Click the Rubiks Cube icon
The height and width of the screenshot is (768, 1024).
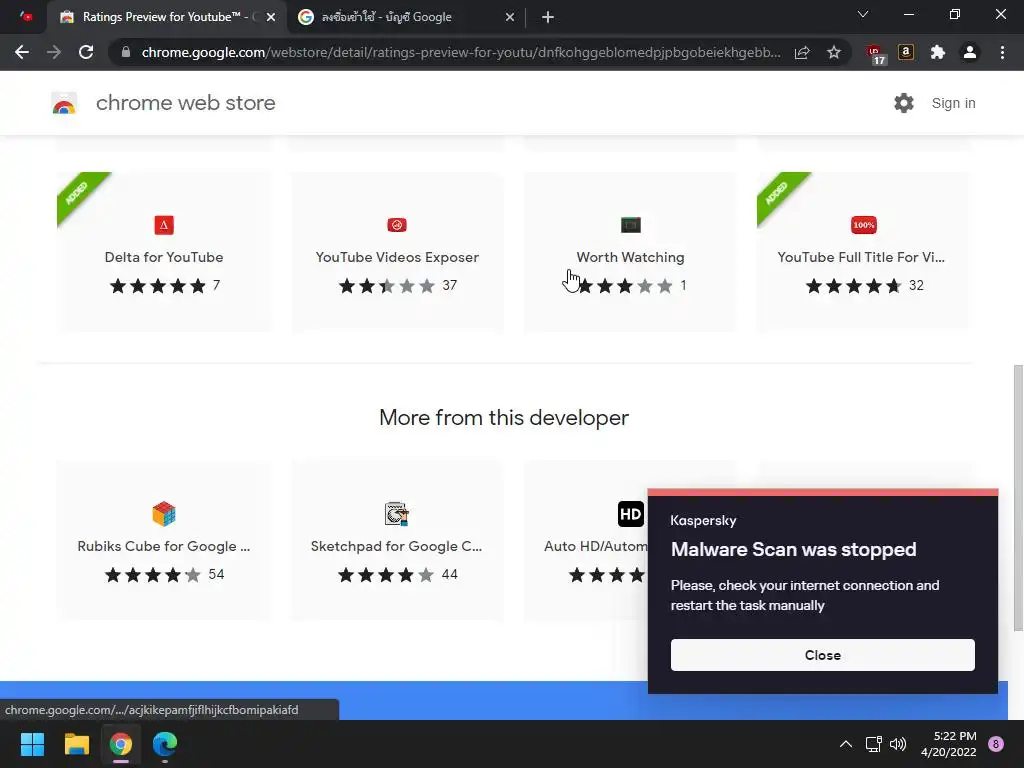pyautogui.click(x=164, y=514)
